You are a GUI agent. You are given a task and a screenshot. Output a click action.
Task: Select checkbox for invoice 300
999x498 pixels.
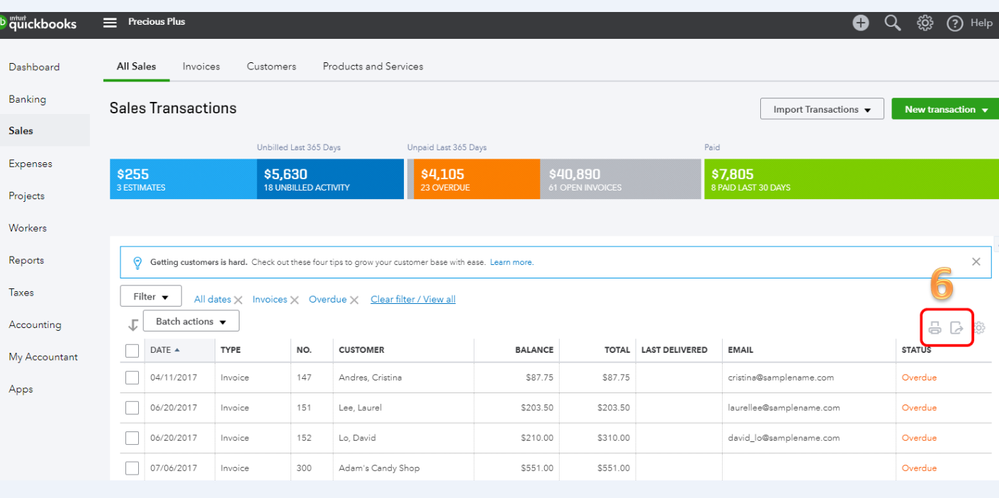coord(132,468)
